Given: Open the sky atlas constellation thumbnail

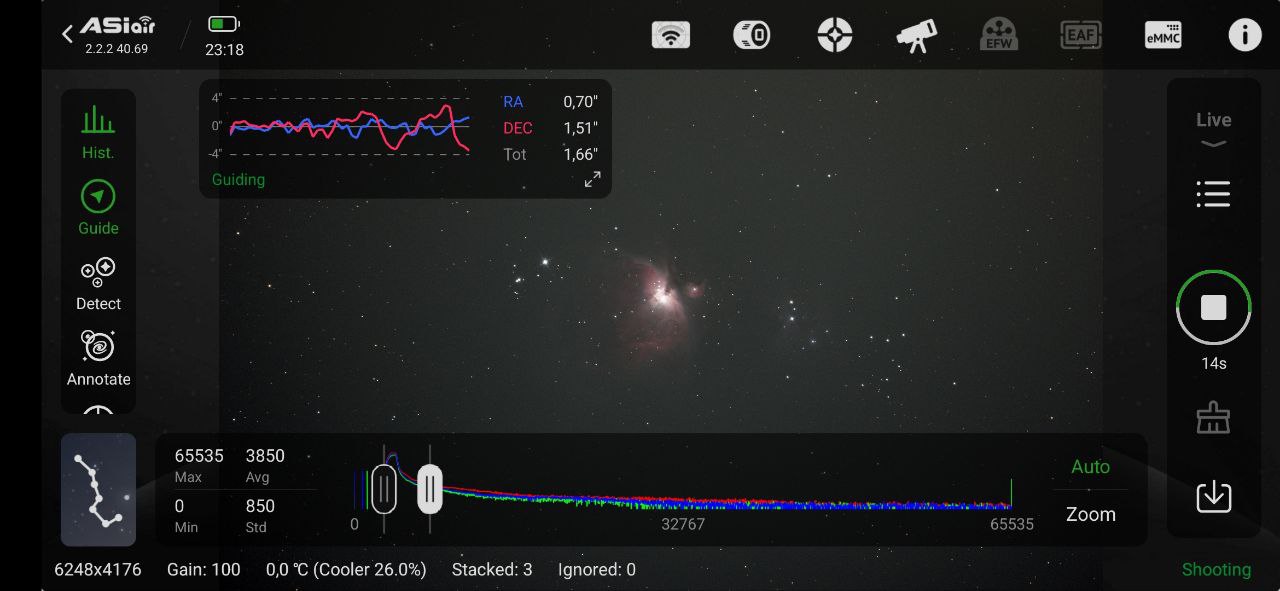Looking at the screenshot, I should click(x=98, y=489).
